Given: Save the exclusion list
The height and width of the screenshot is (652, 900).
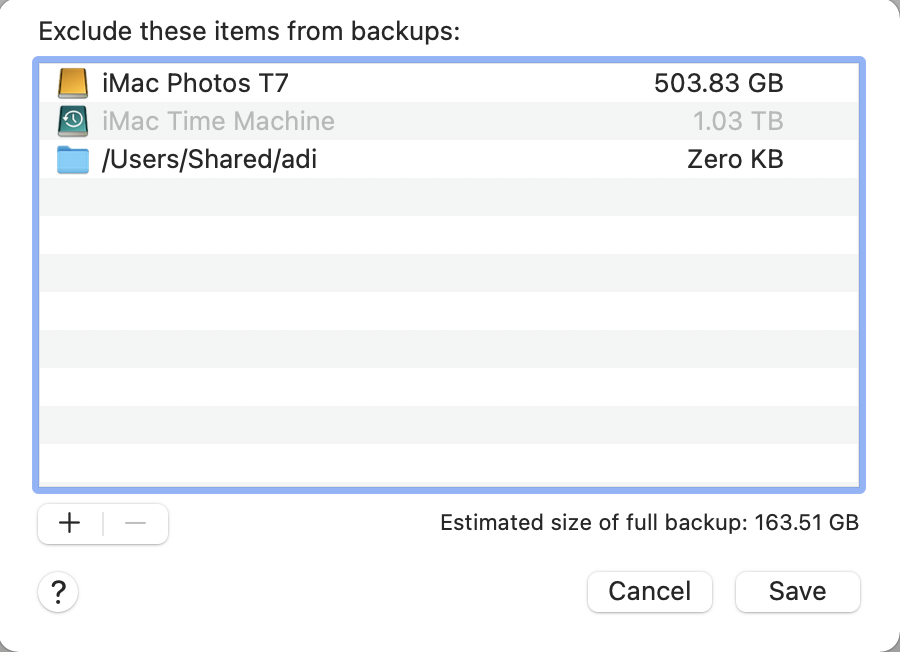Looking at the screenshot, I should [798, 592].
